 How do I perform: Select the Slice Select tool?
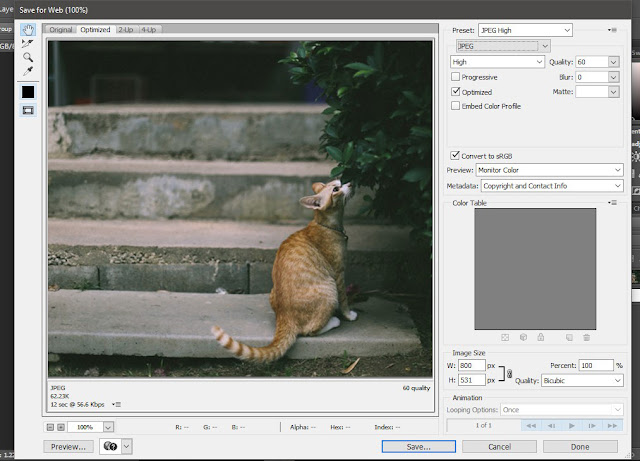(28, 43)
